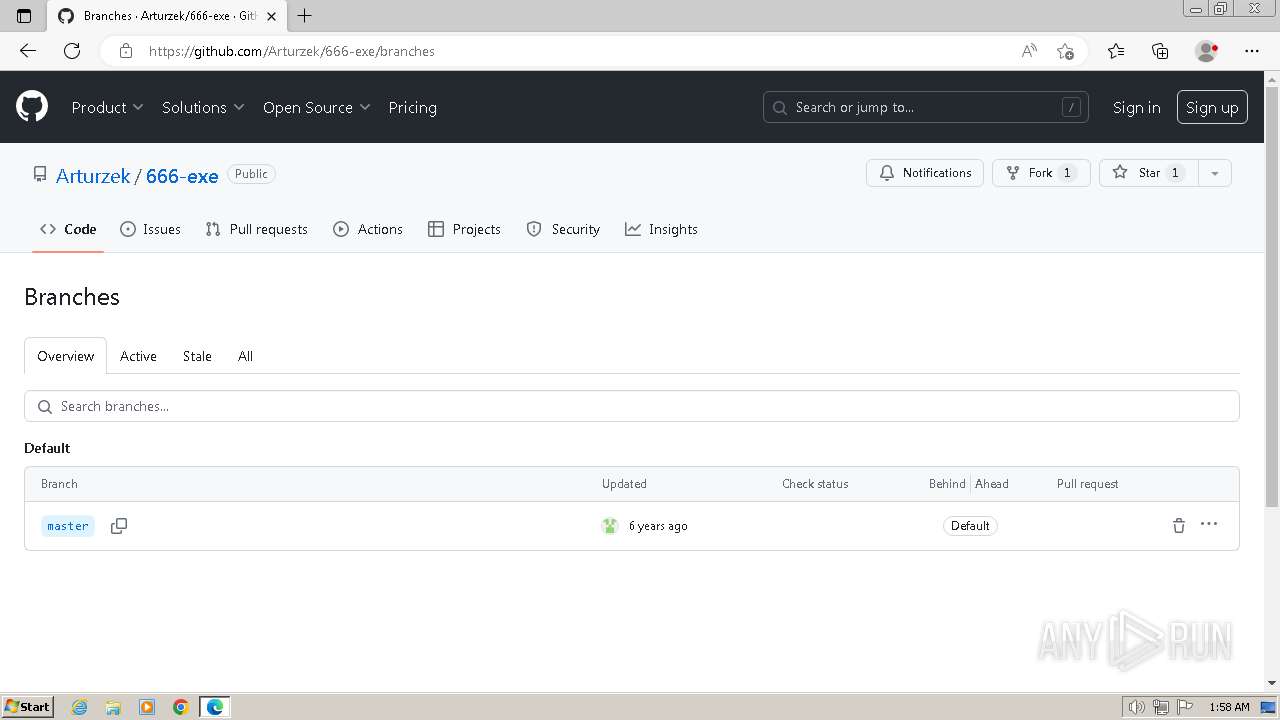Show All branches tab
This screenshot has height=720, width=1280.
[x=245, y=356]
